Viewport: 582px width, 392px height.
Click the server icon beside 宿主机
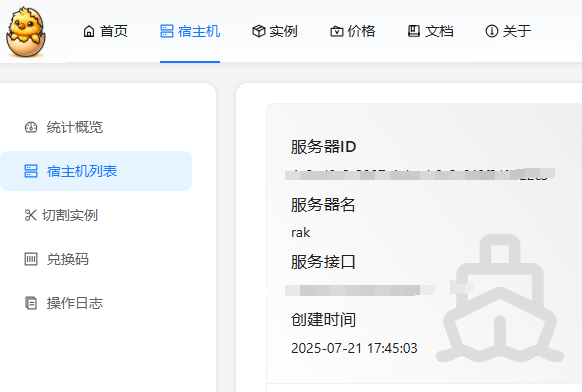tap(167, 31)
